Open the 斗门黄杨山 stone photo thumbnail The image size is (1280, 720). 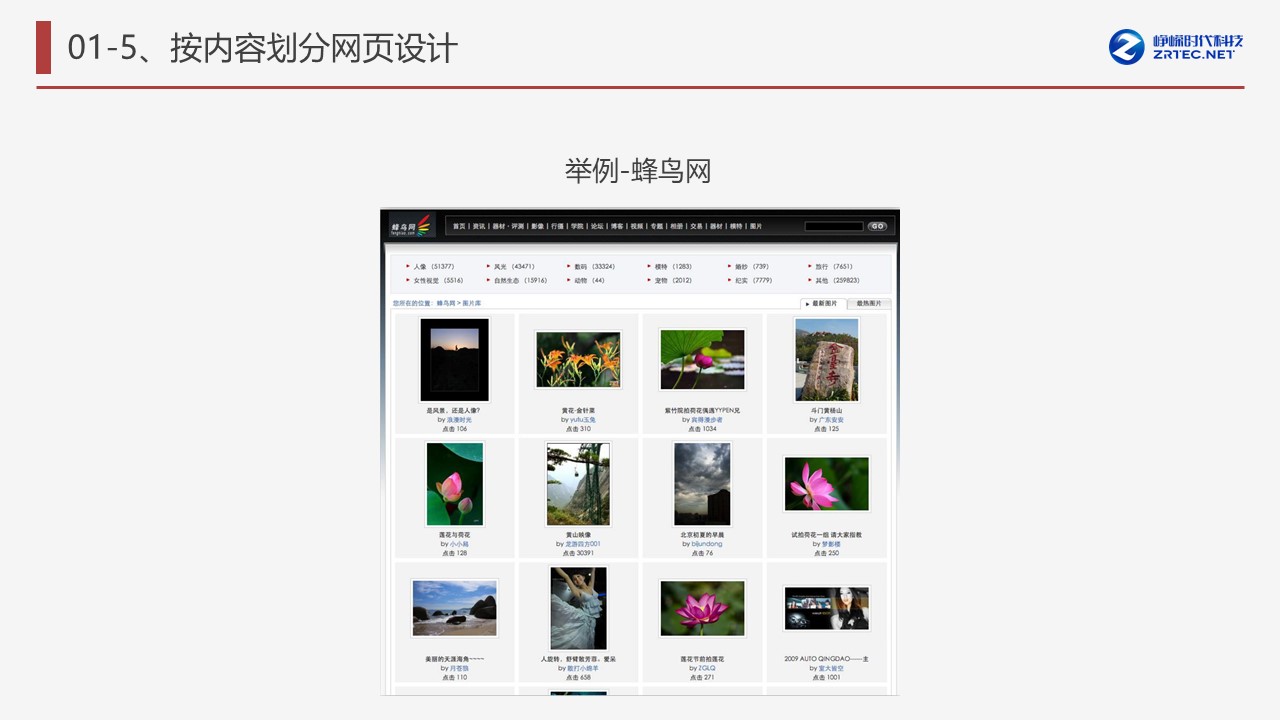826,360
